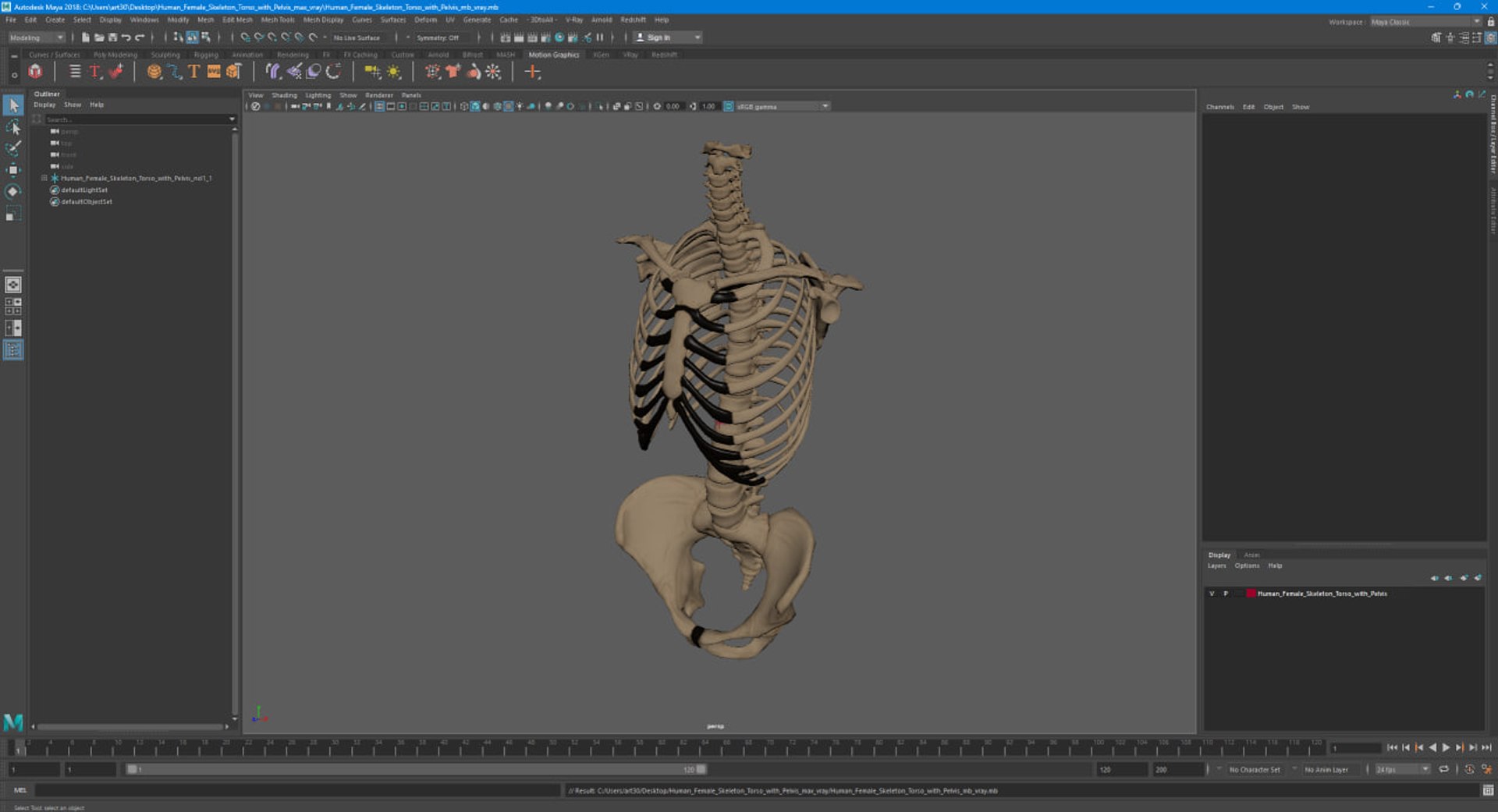Toggle P playback for the skeleton layer
1498x812 pixels.
pyautogui.click(x=1226, y=594)
